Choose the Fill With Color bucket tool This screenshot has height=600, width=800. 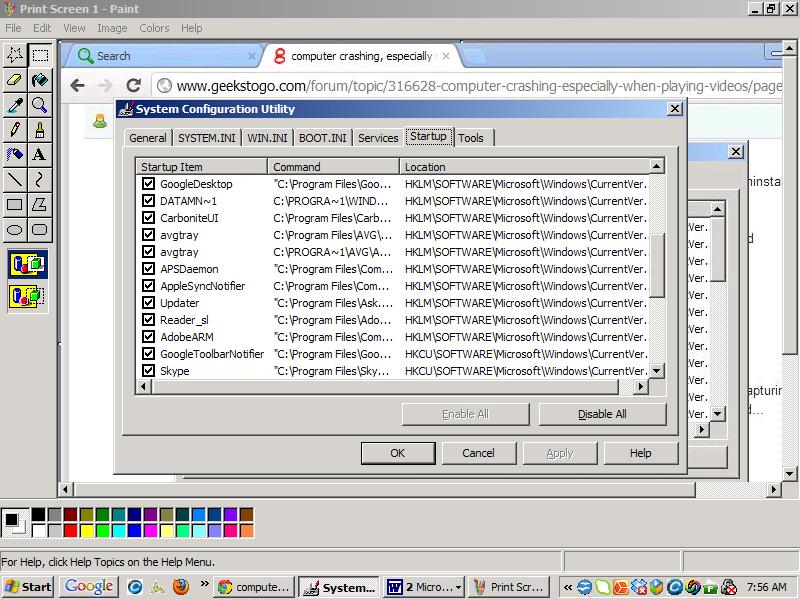[40, 80]
